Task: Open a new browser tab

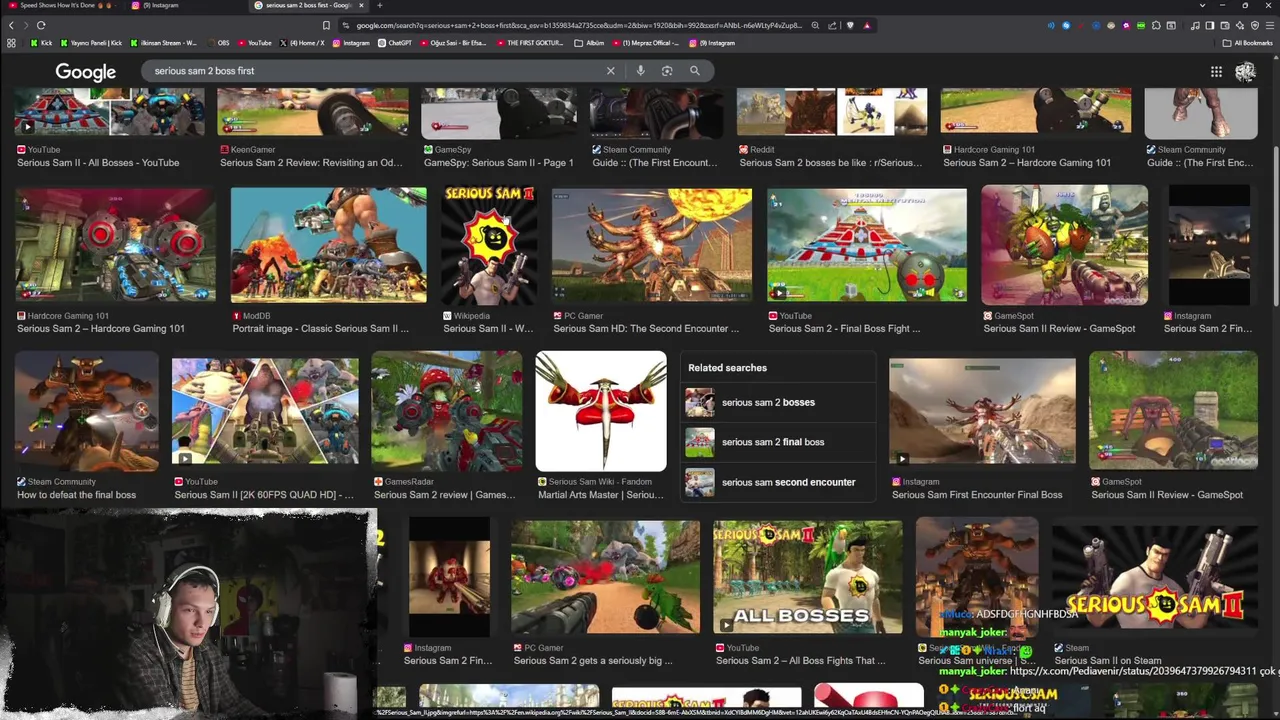Action: (x=380, y=5)
